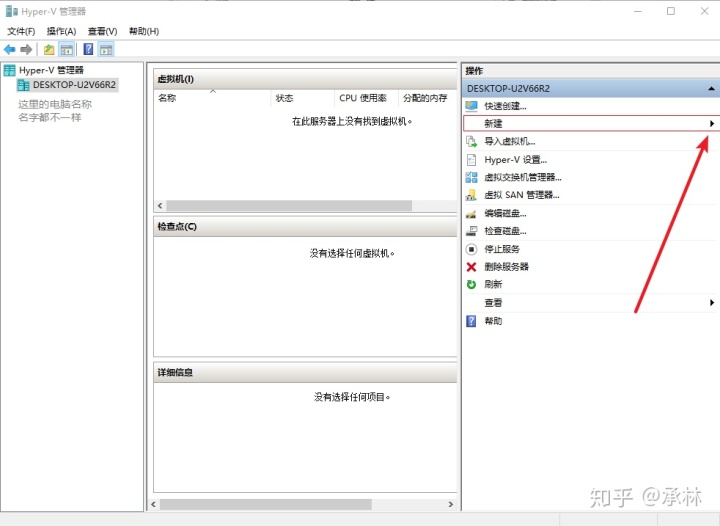
Task: Sort by CPU 使用率 column header
Action: coord(366,98)
